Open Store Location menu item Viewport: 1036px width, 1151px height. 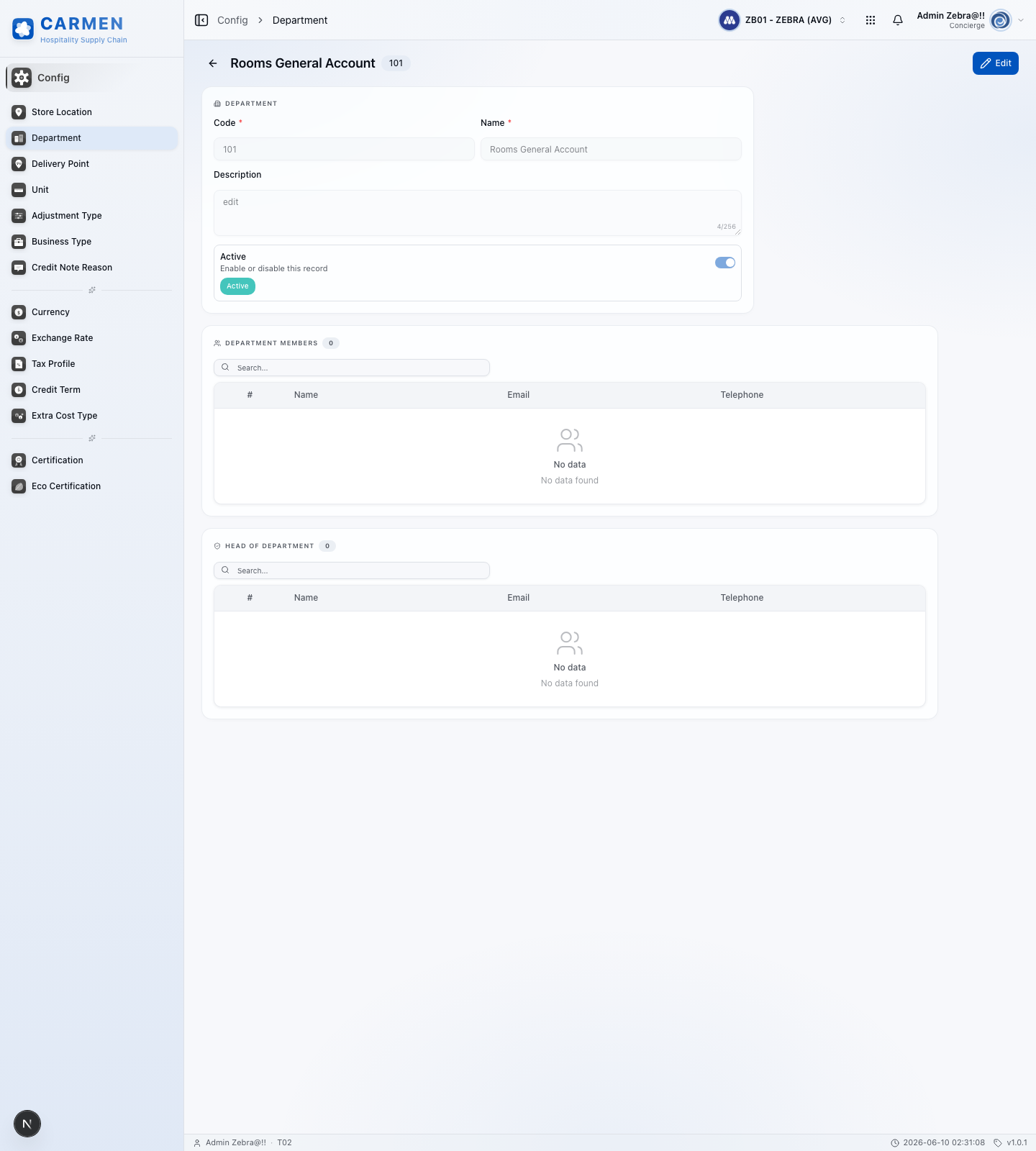click(91, 112)
